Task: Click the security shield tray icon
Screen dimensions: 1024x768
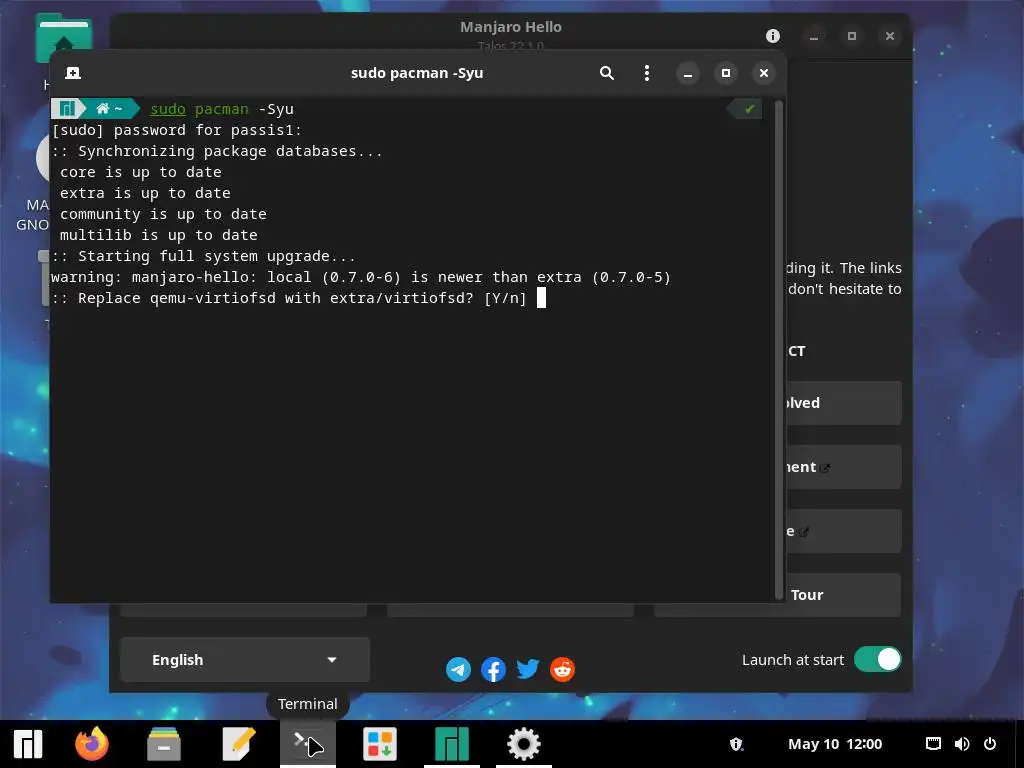Action: click(x=737, y=744)
